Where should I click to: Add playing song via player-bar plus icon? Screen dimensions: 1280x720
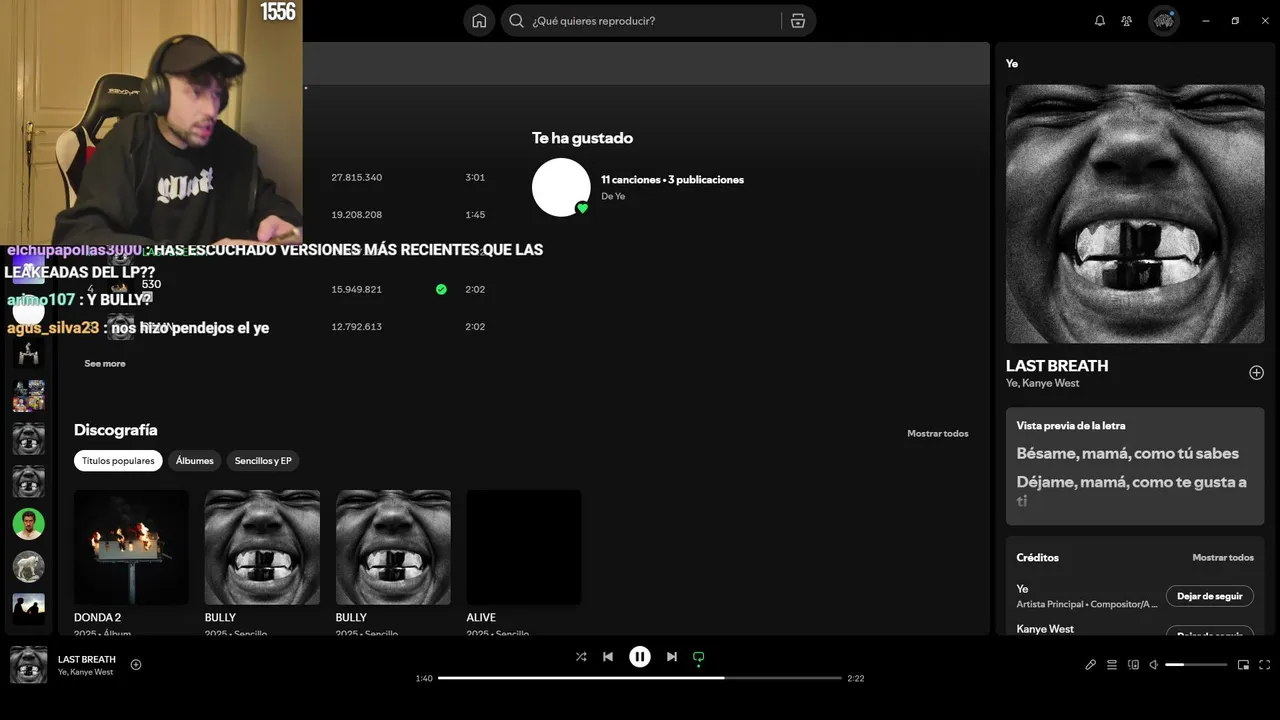click(x=136, y=665)
